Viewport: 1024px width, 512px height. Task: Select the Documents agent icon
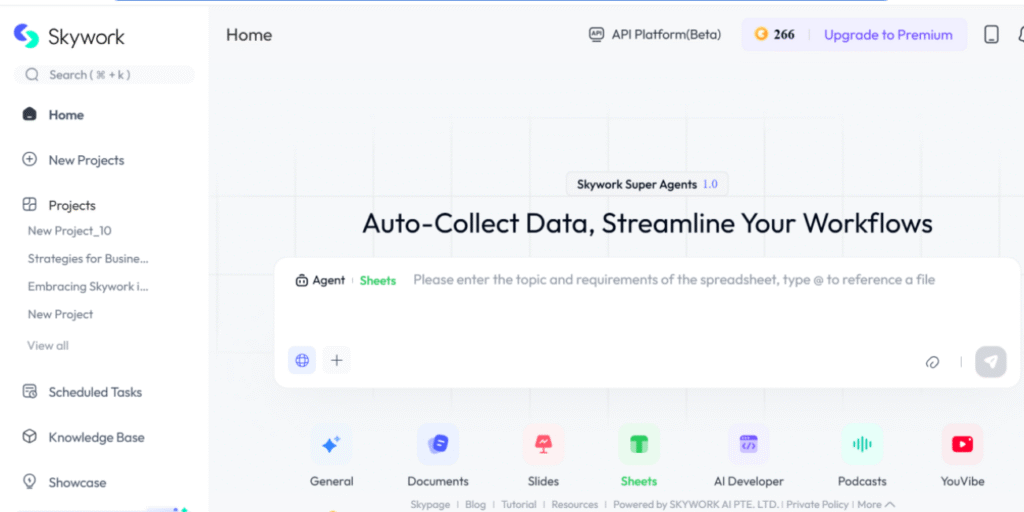coord(438,445)
